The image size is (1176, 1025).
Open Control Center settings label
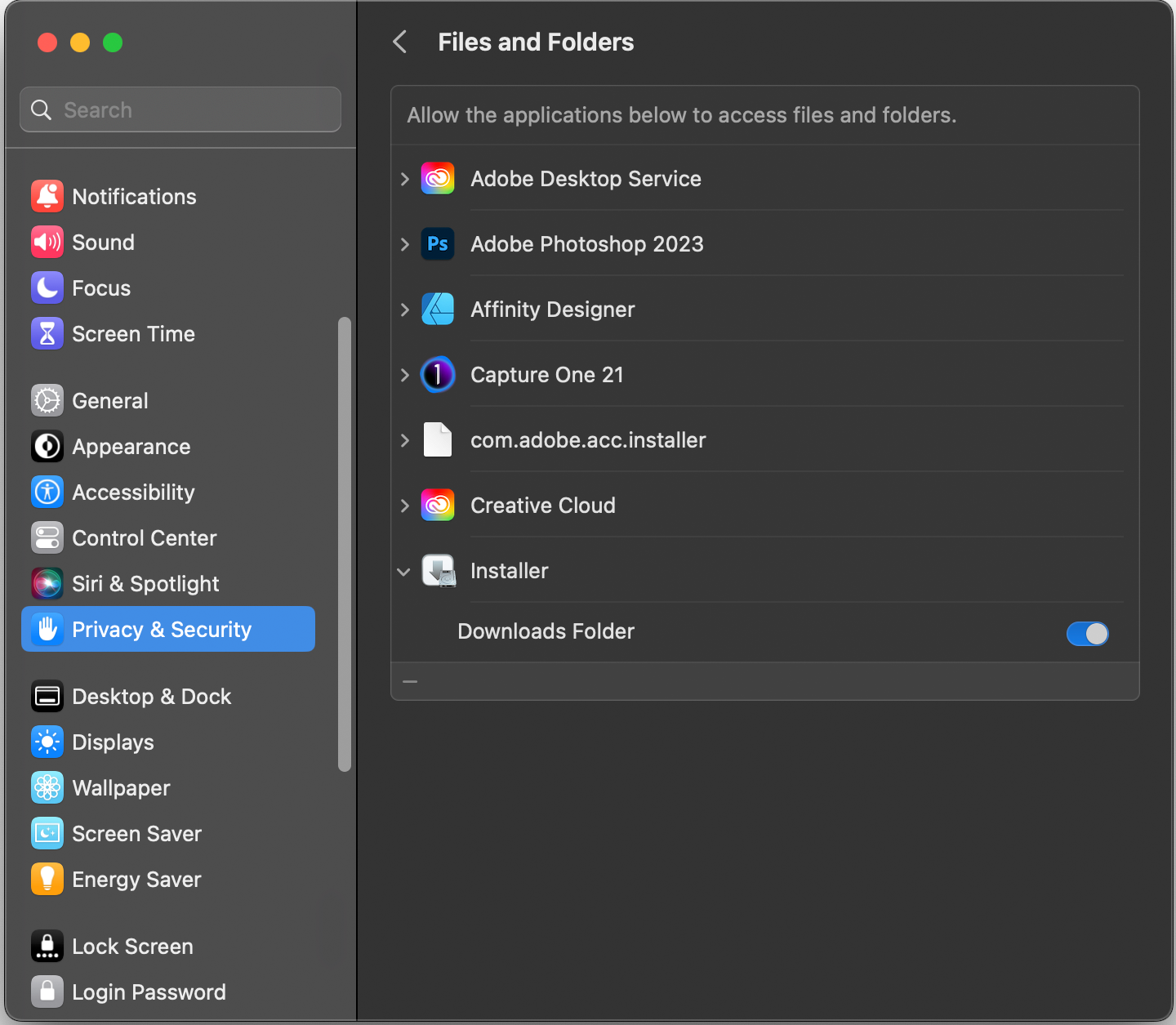tap(145, 538)
